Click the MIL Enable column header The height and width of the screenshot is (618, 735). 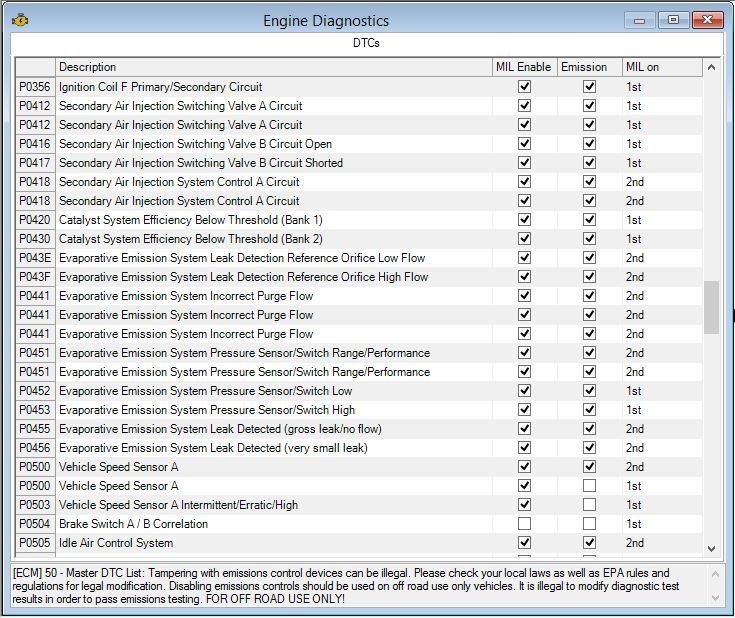(x=525, y=67)
